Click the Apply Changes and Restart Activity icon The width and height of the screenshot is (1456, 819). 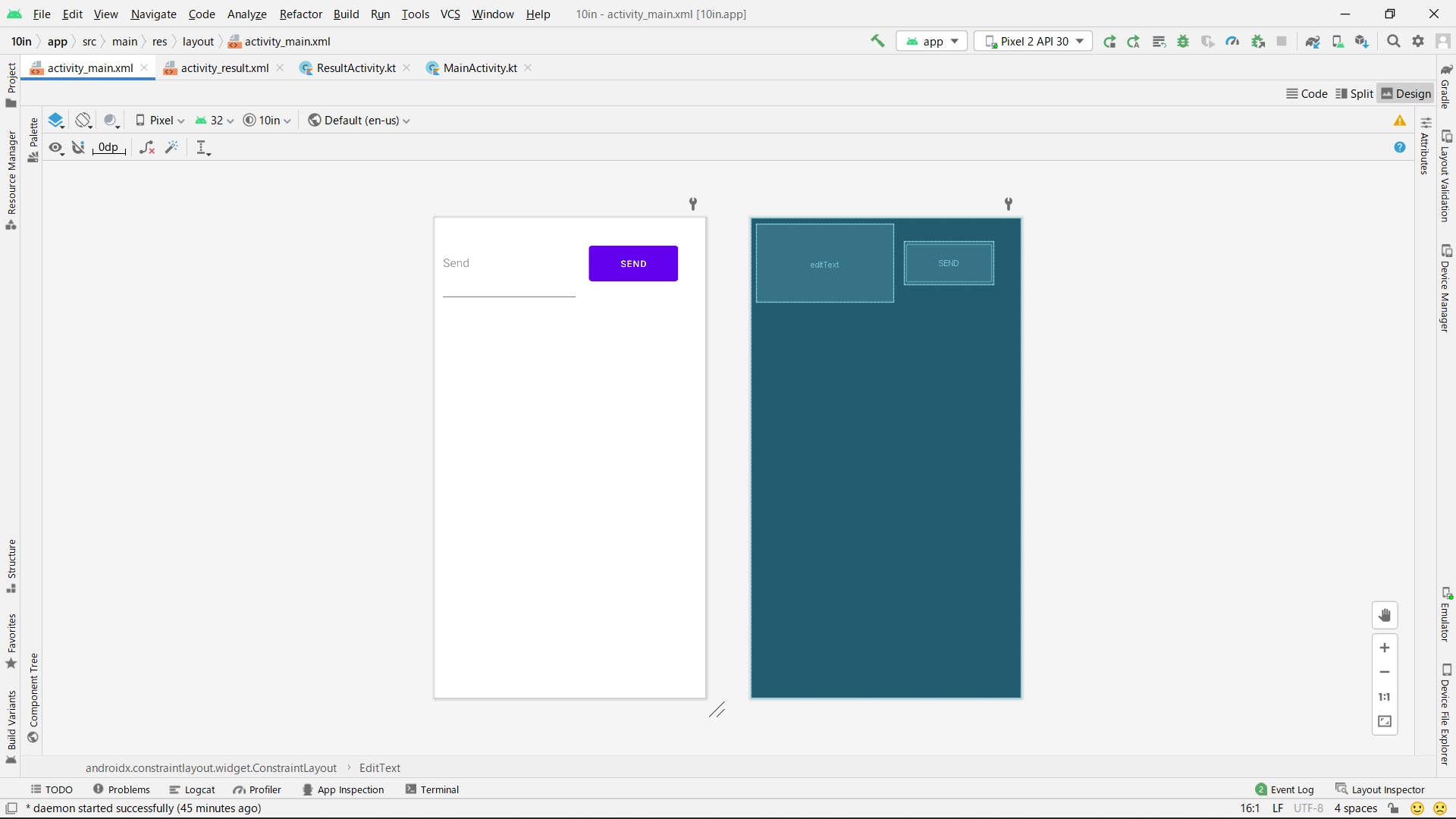point(1134,42)
